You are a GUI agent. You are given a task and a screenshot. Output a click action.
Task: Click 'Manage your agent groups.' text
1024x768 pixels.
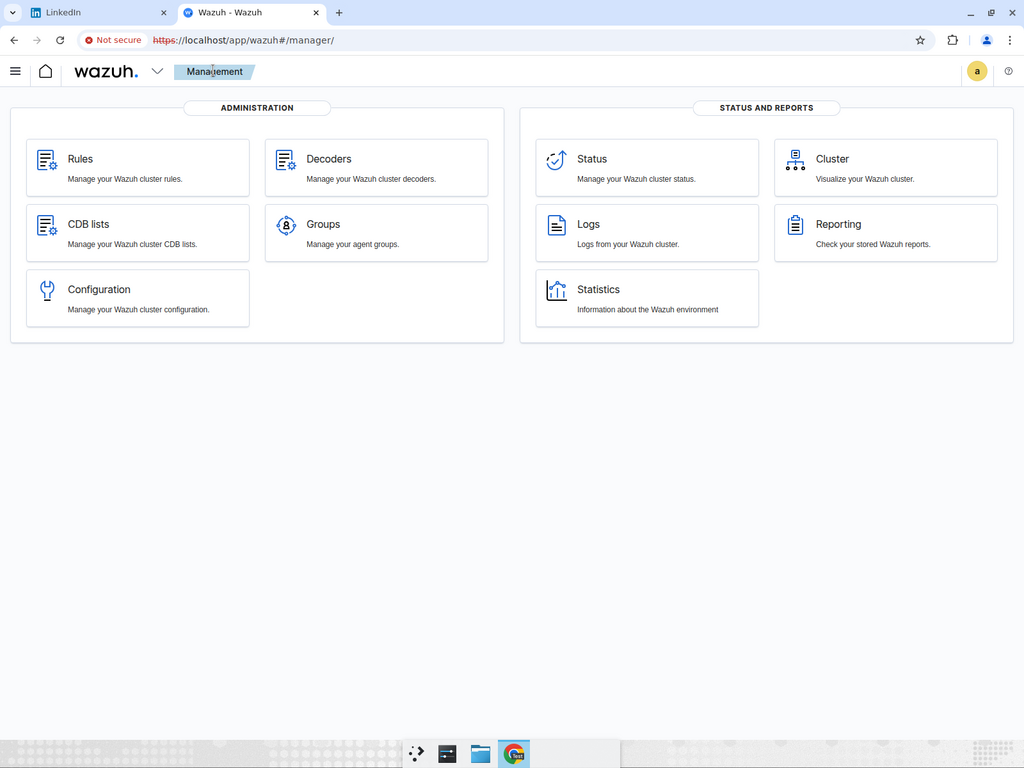coord(353,244)
